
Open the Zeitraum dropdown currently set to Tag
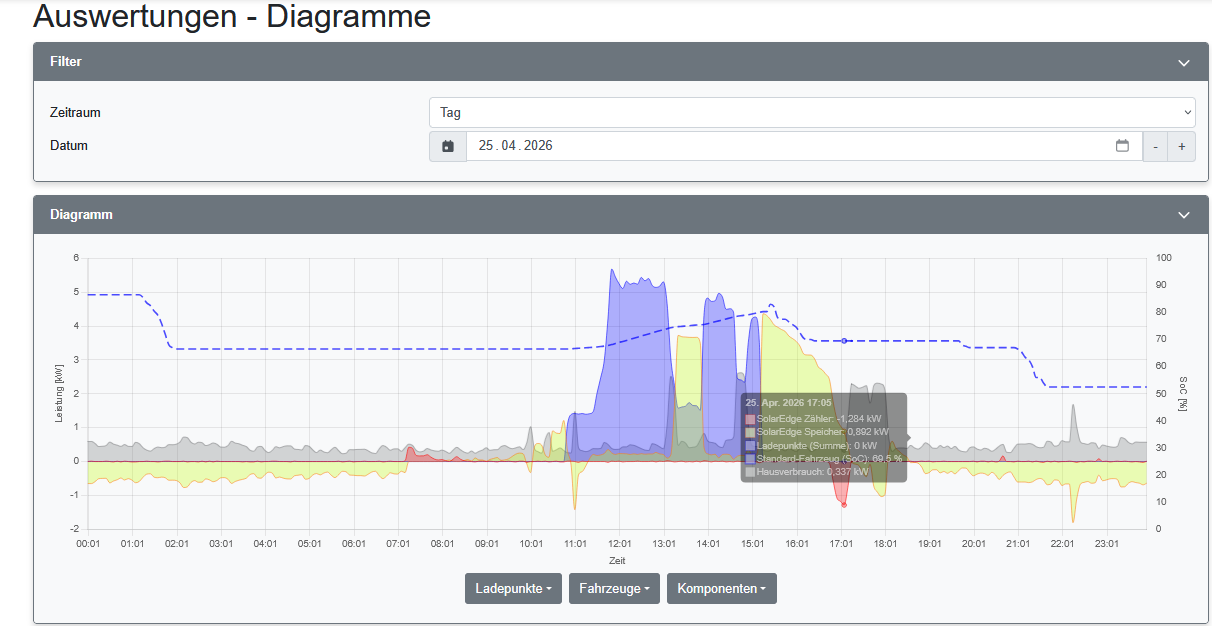click(812, 112)
